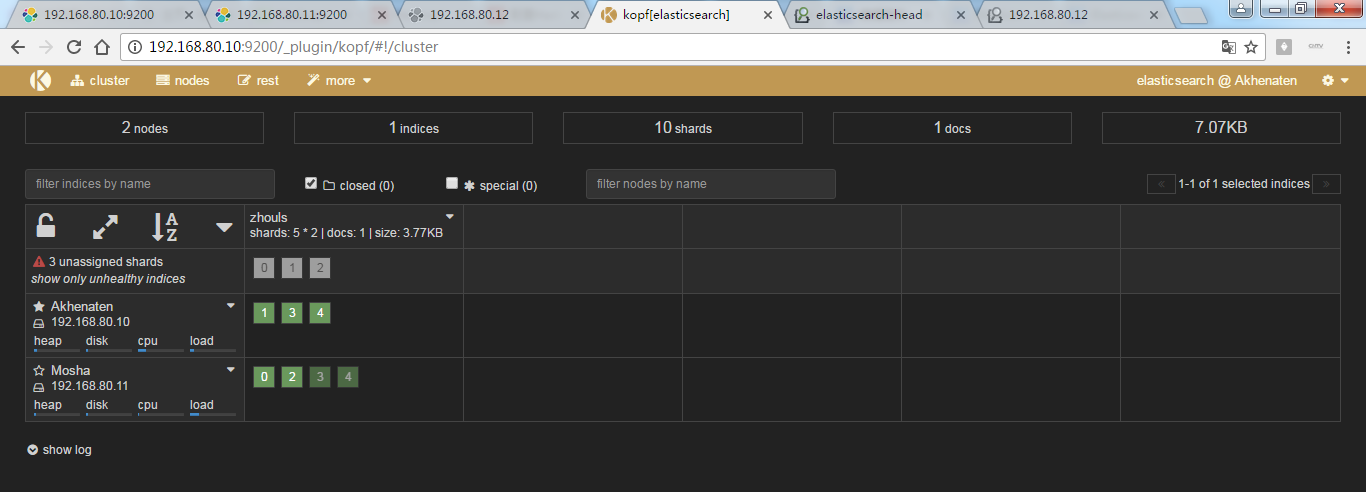The width and height of the screenshot is (1366, 492).
Task: Click Akhenaten cpu usage bar
Action: (161, 351)
